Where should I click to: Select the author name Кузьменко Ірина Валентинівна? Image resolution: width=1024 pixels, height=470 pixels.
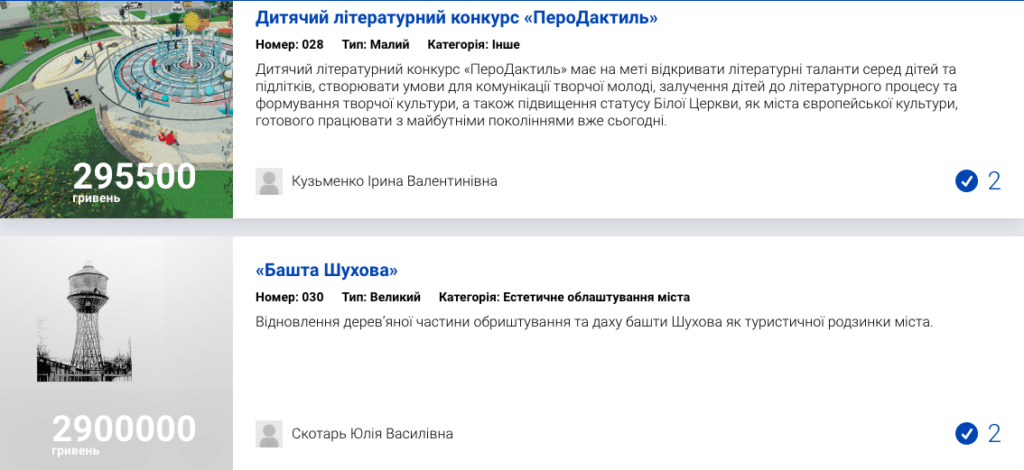tap(393, 181)
